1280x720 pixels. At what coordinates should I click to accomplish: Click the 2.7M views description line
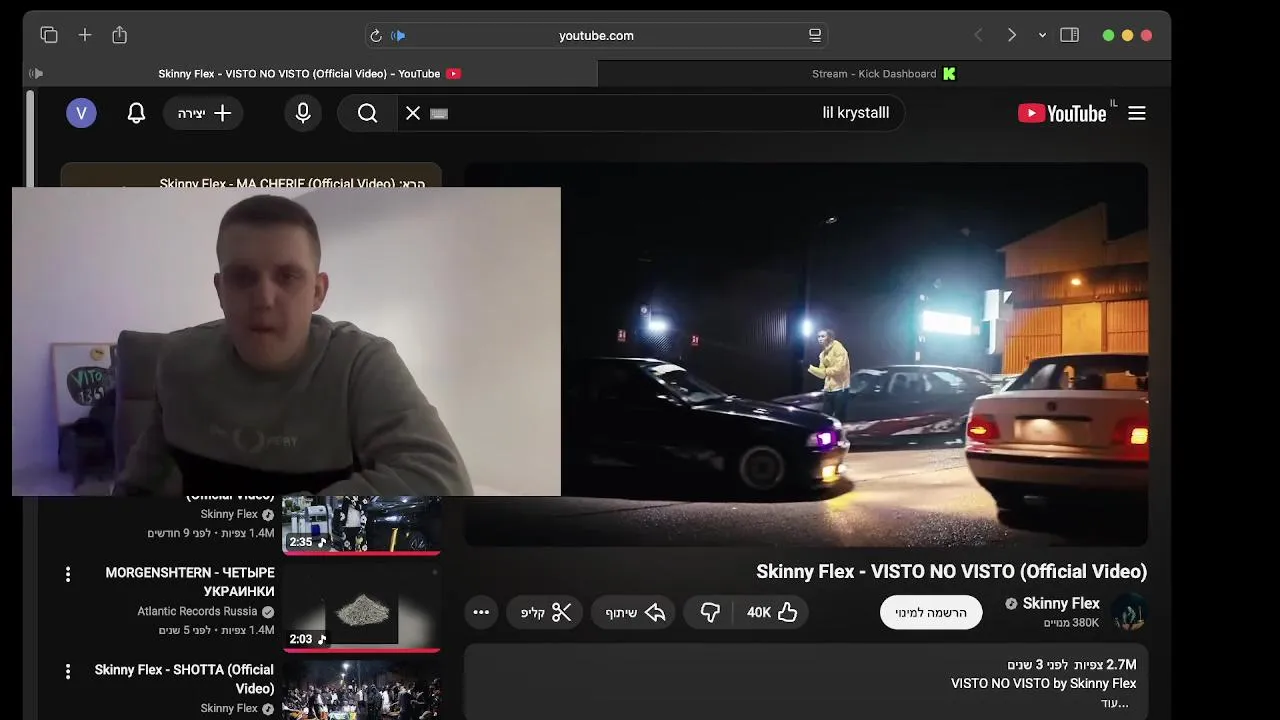[1071, 664]
